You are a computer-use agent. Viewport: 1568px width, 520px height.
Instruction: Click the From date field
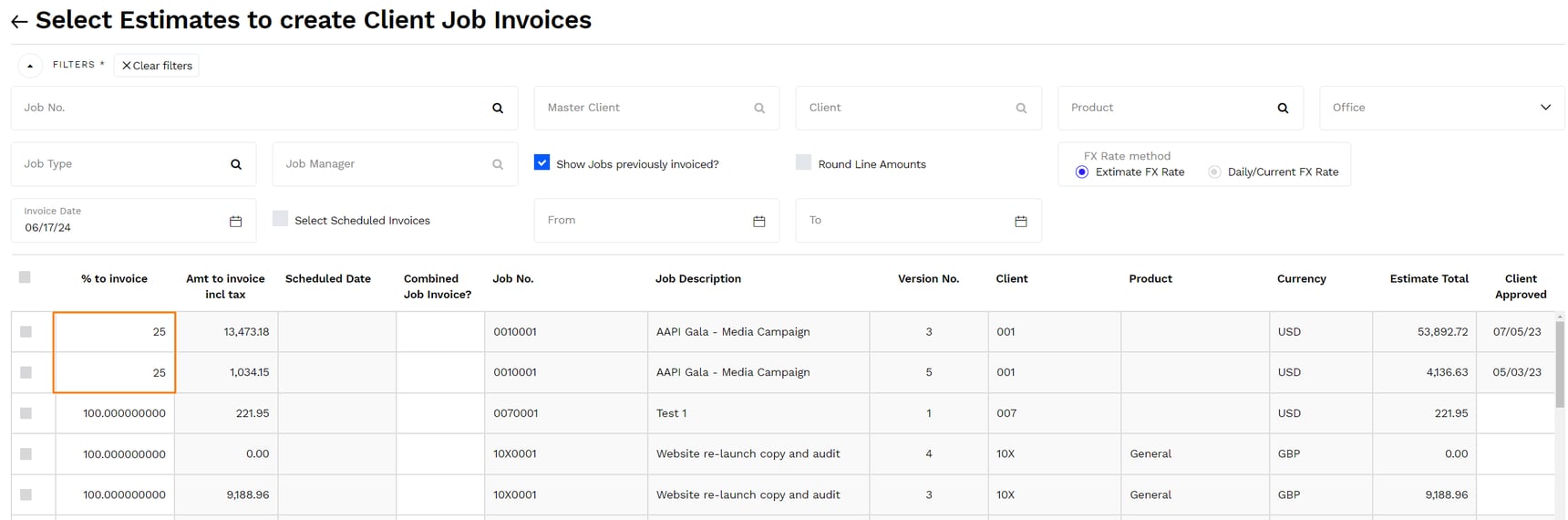pos(656,221)
